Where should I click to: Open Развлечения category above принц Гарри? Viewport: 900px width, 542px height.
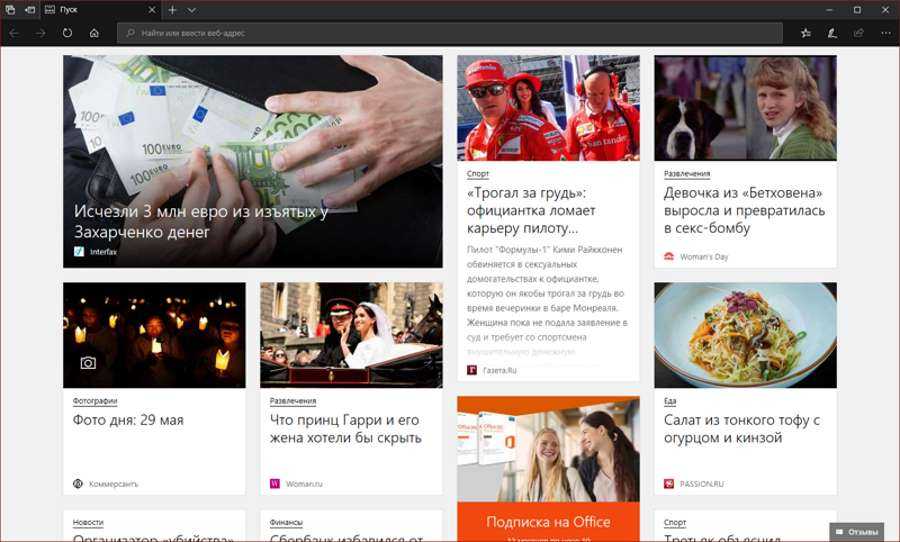(293, 401)
